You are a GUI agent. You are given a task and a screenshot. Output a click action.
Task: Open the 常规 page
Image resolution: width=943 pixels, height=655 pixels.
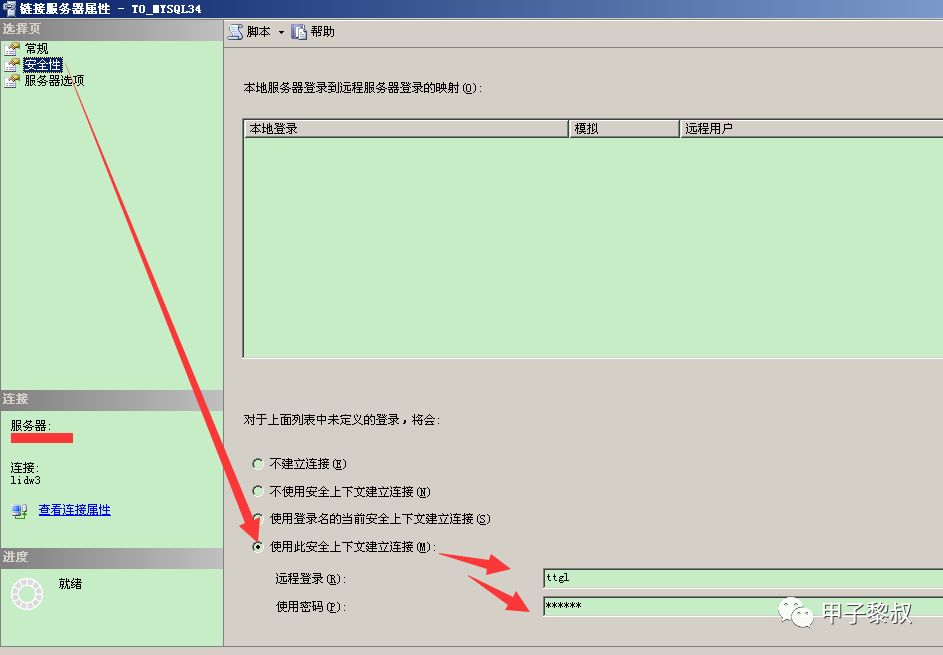tap(36, 48)
